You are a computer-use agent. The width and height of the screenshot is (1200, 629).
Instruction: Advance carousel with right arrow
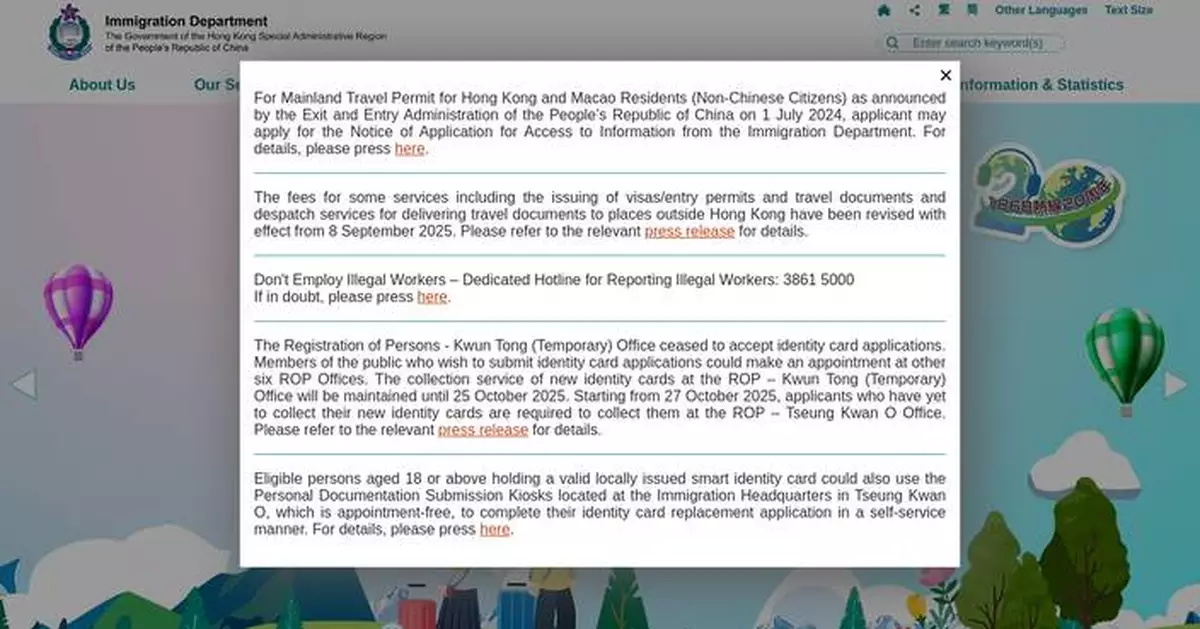pyautogui.click(x=1176, y=384)
